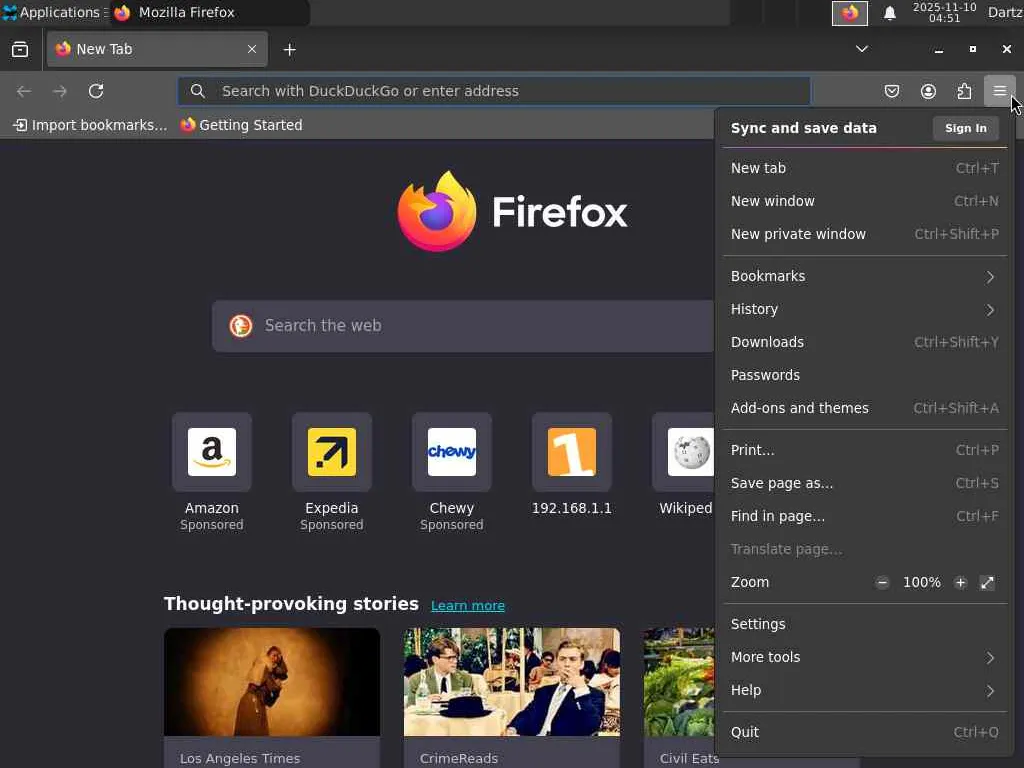Increase zoom with the plus button
Viewport: 1024px width, 768px height.
pyautogui.click(x=959, y=583)
